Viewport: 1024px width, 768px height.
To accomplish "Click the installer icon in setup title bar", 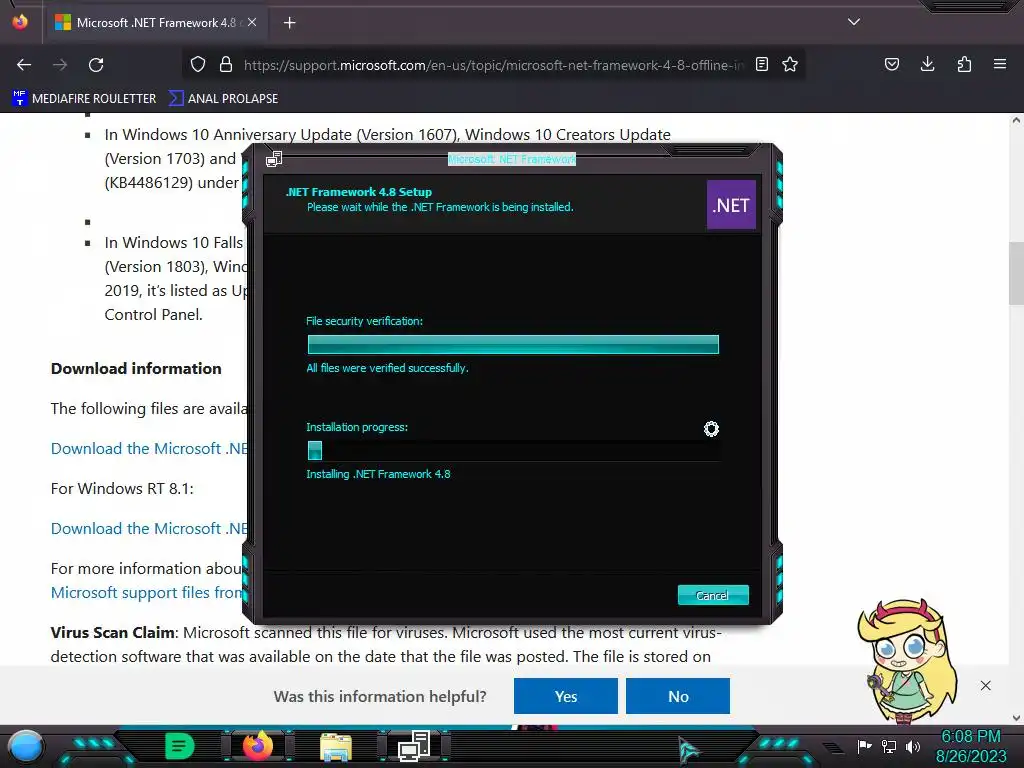I will [x=274, y=159].
